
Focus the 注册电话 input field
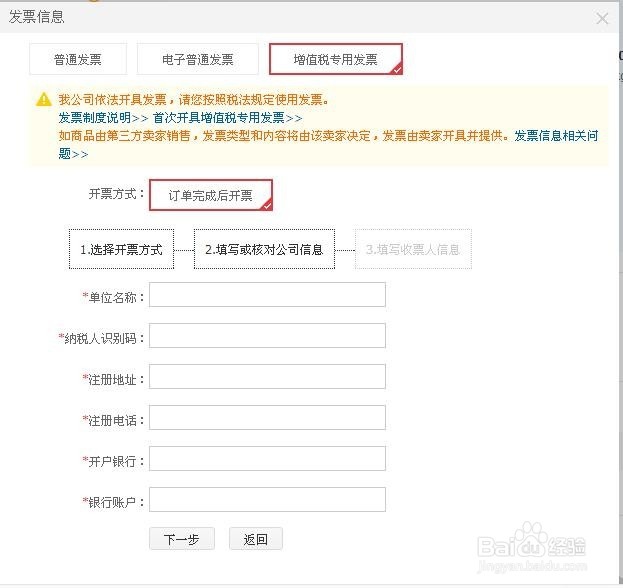(267, 417)
